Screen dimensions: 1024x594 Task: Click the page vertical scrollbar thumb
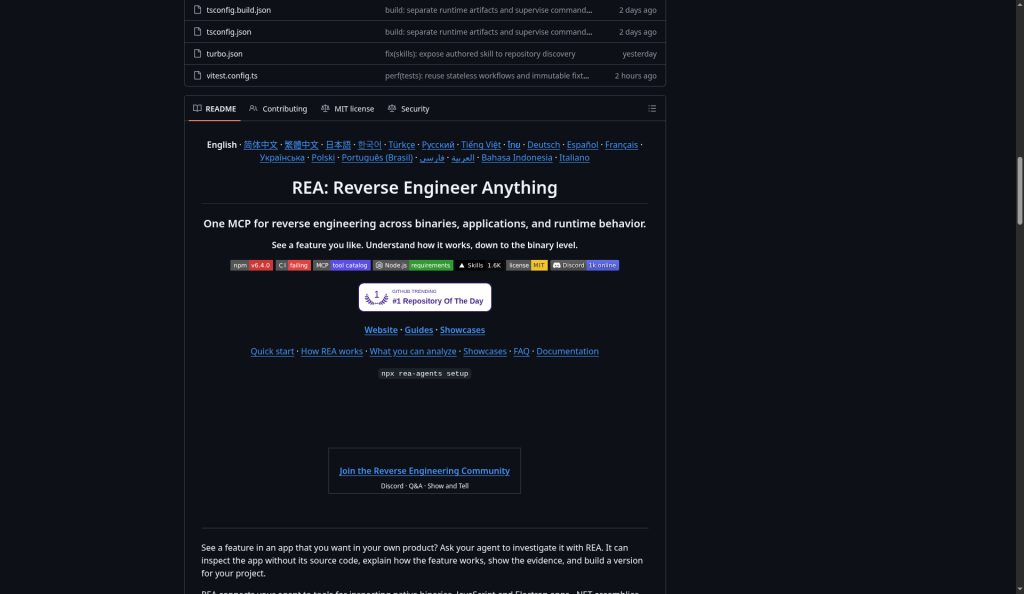(x=1019, y=191)
